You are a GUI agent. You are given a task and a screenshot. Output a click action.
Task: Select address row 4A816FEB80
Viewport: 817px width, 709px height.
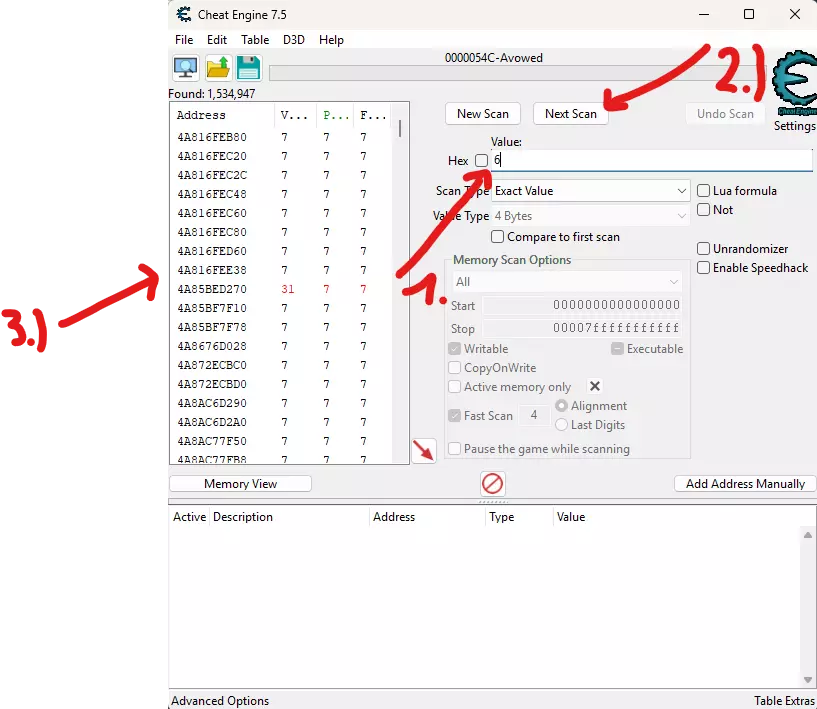tap(280, 137)
